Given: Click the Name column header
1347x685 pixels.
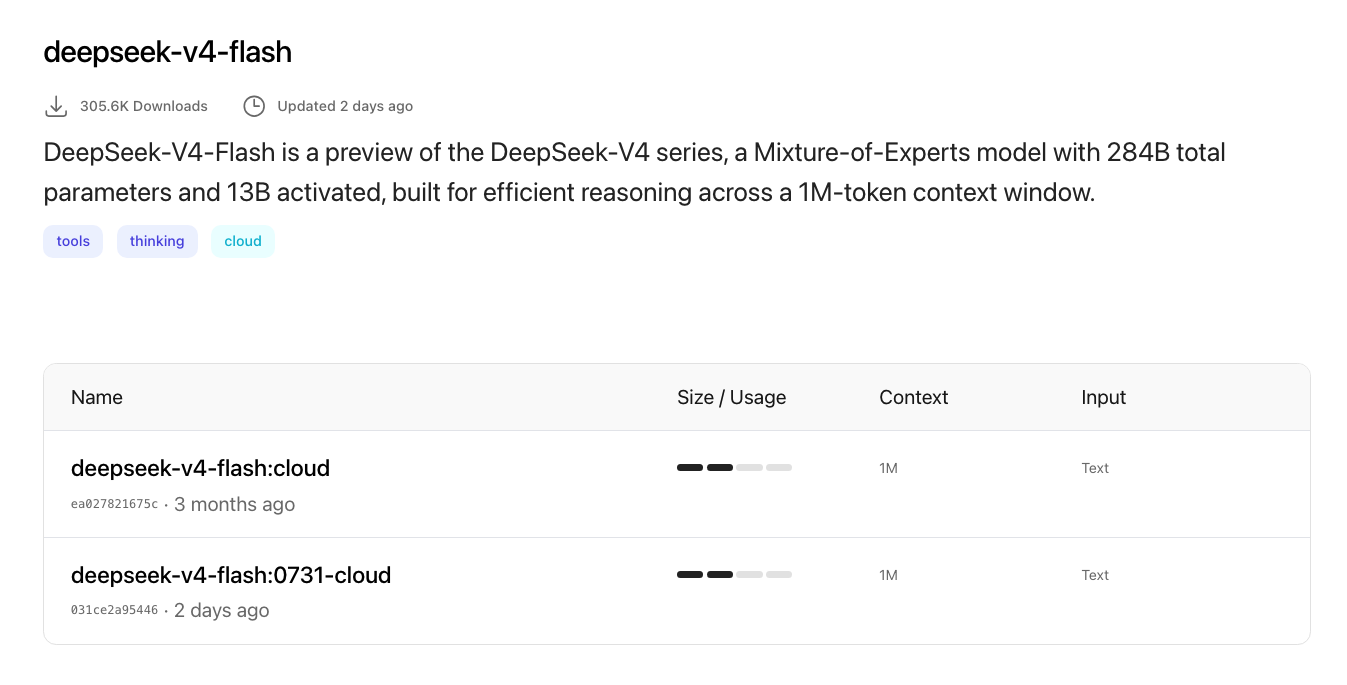Looking at the screenshot, I should (x=97, y=397).
